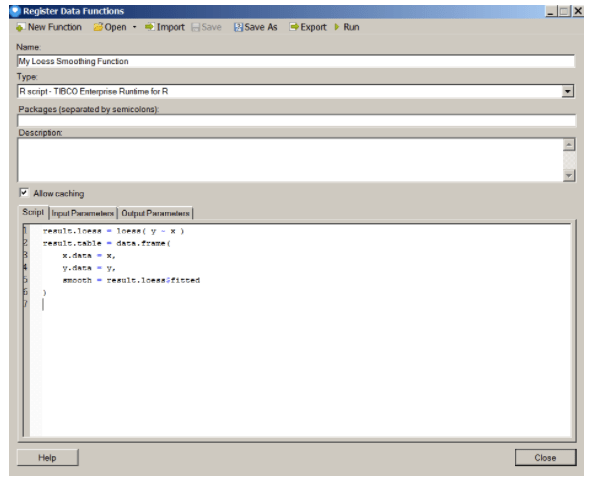Click the Register Data Functions title icon
This screenshot has height=485, width=592.
pos(15,11)
